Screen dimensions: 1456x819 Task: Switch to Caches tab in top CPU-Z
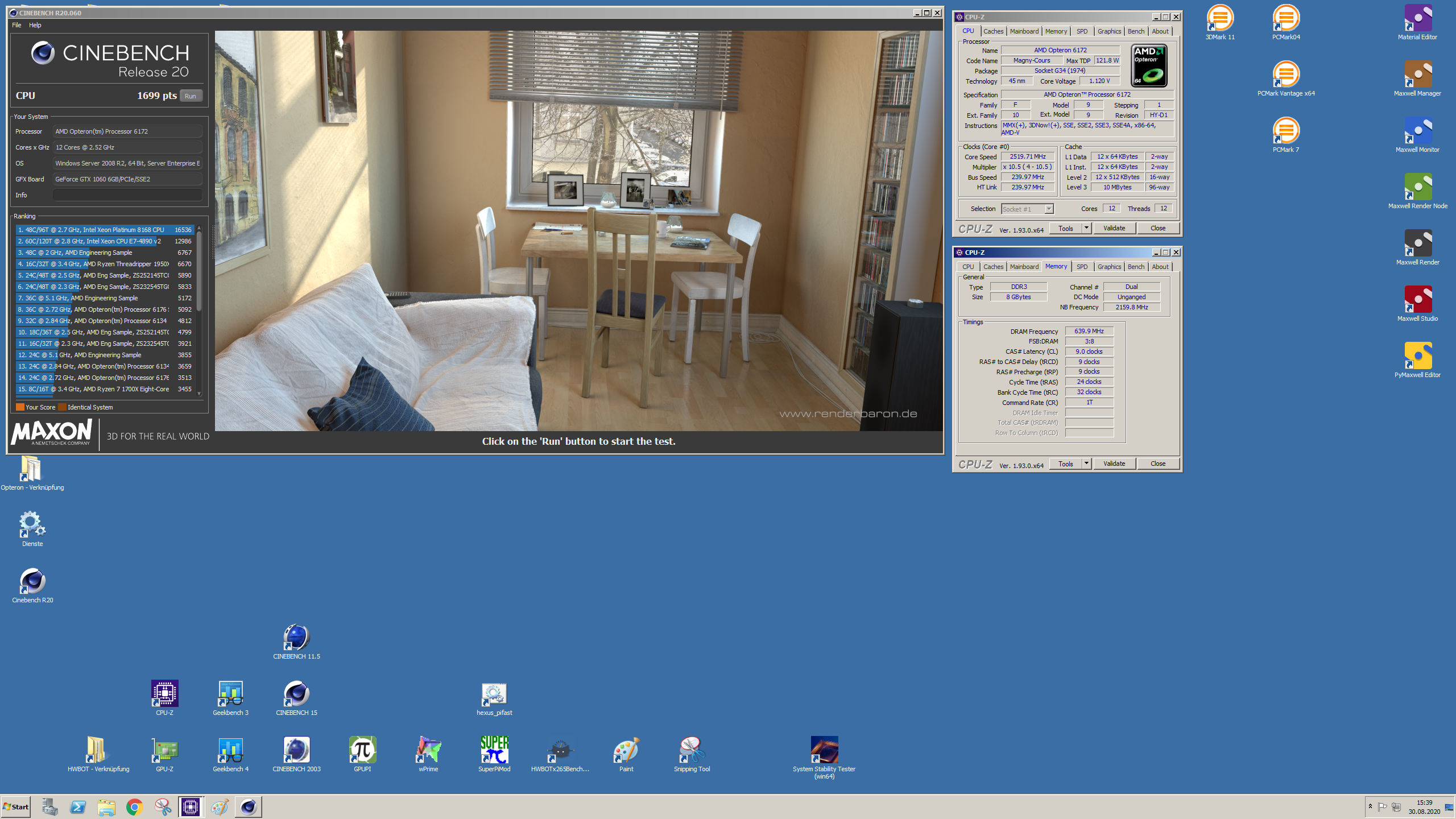pos(993,31)
